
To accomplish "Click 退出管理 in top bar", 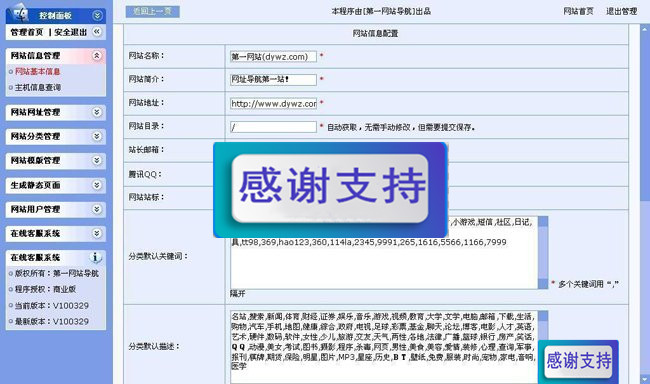I will 621,11.
